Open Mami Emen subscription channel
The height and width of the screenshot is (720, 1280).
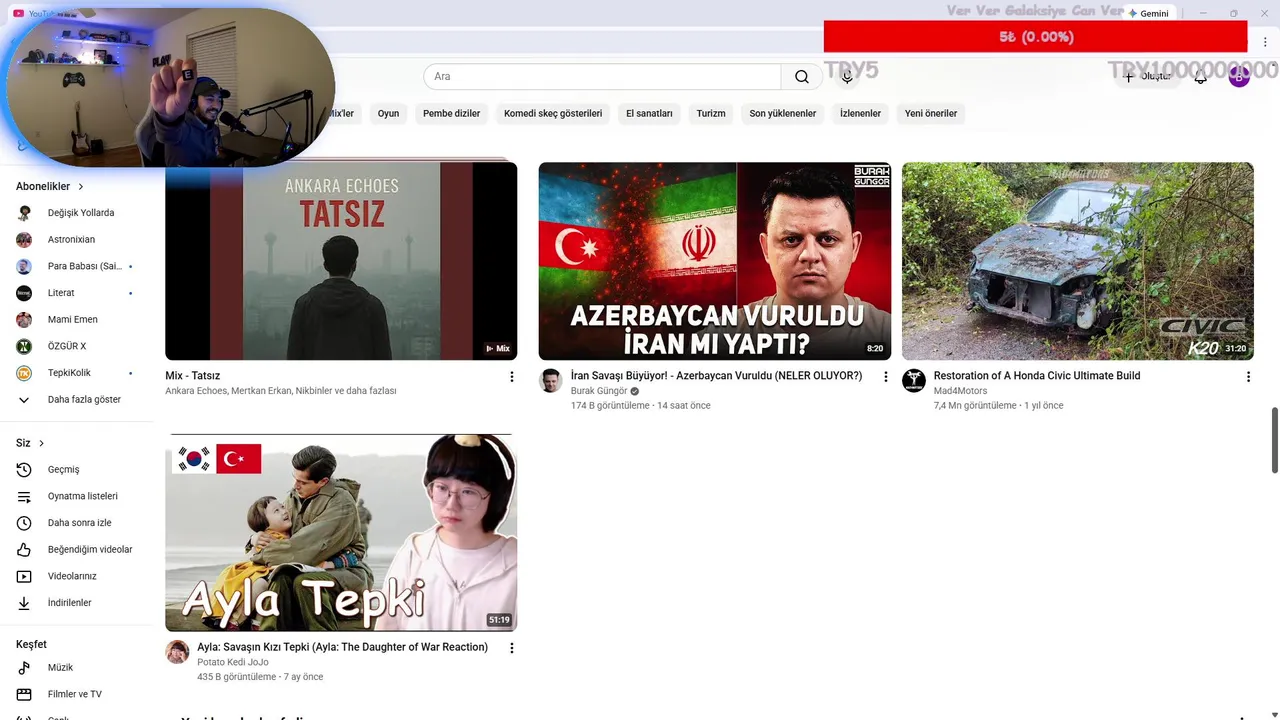(x=76, y=320)
